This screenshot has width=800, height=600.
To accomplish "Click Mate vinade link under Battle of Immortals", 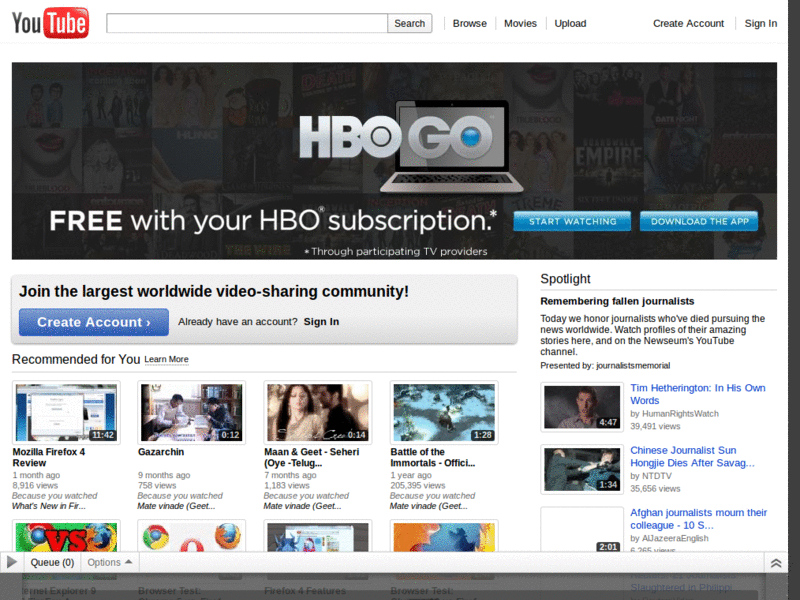I will coord(429,506).
